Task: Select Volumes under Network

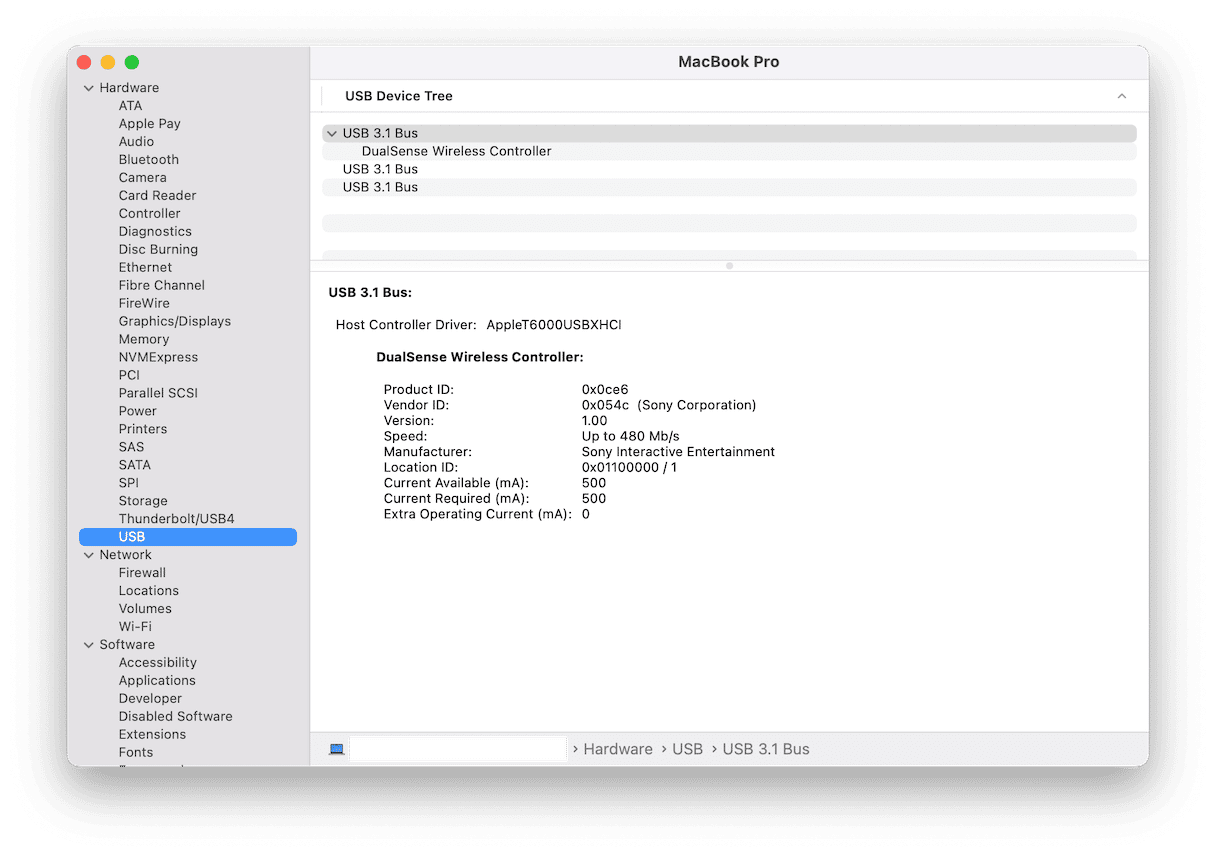Action: pos(145,610)
